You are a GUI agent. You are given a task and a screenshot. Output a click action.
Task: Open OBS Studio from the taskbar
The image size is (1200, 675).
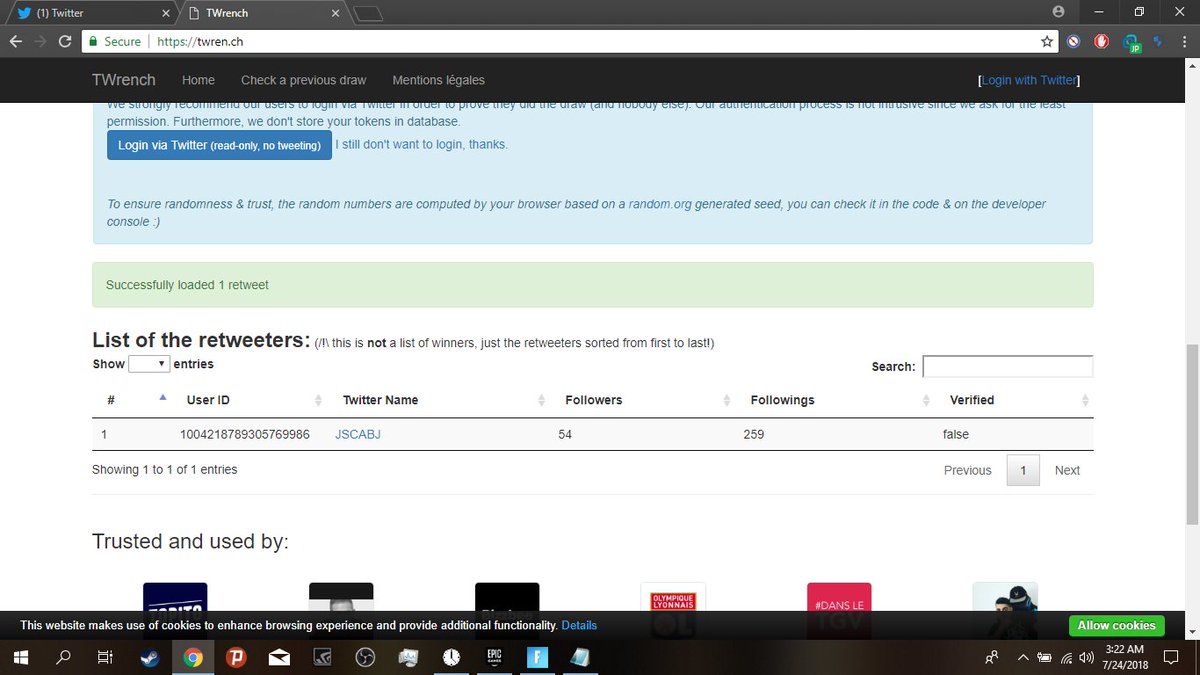pos(365,657)
